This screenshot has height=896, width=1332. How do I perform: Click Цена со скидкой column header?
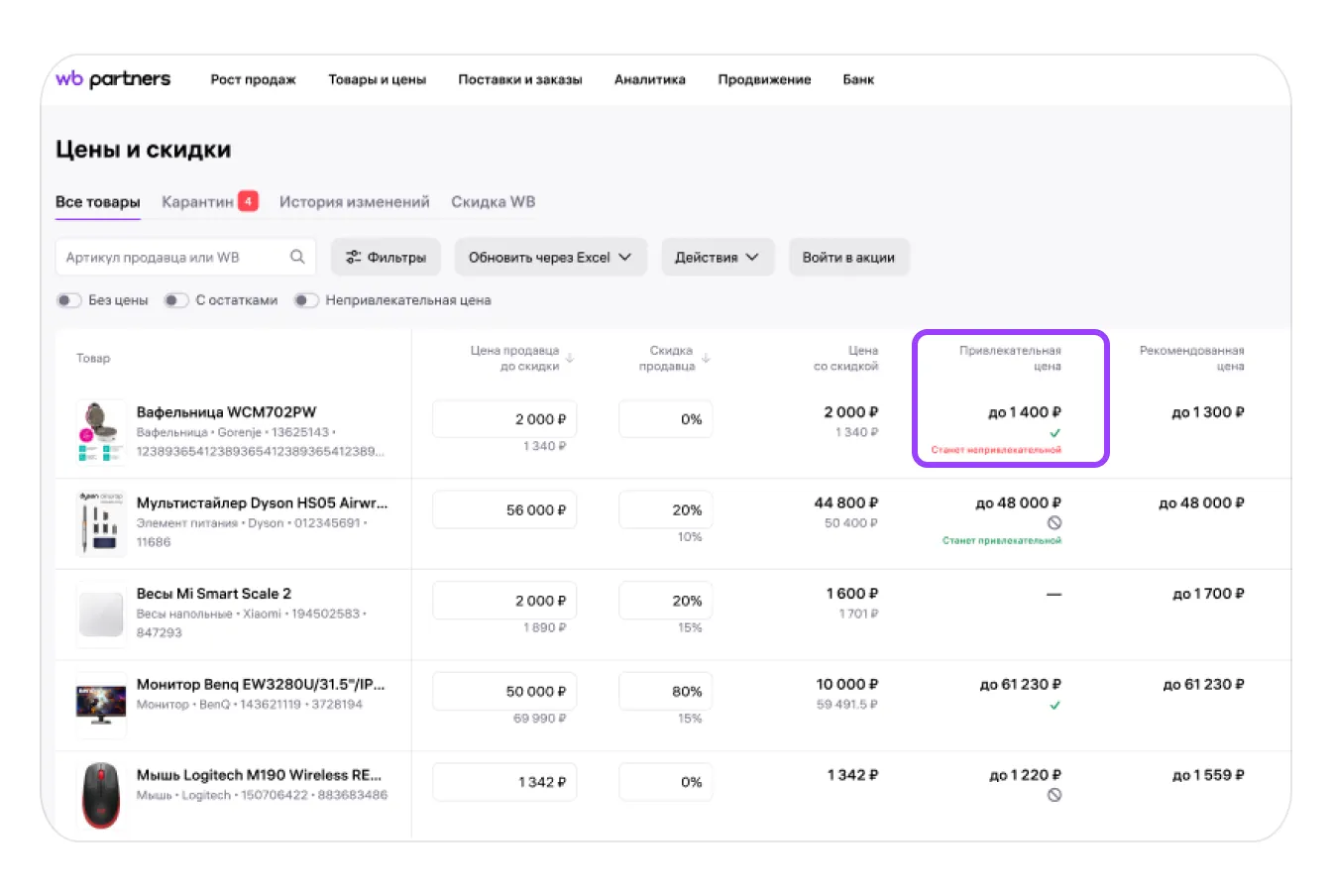coord(845,358)
